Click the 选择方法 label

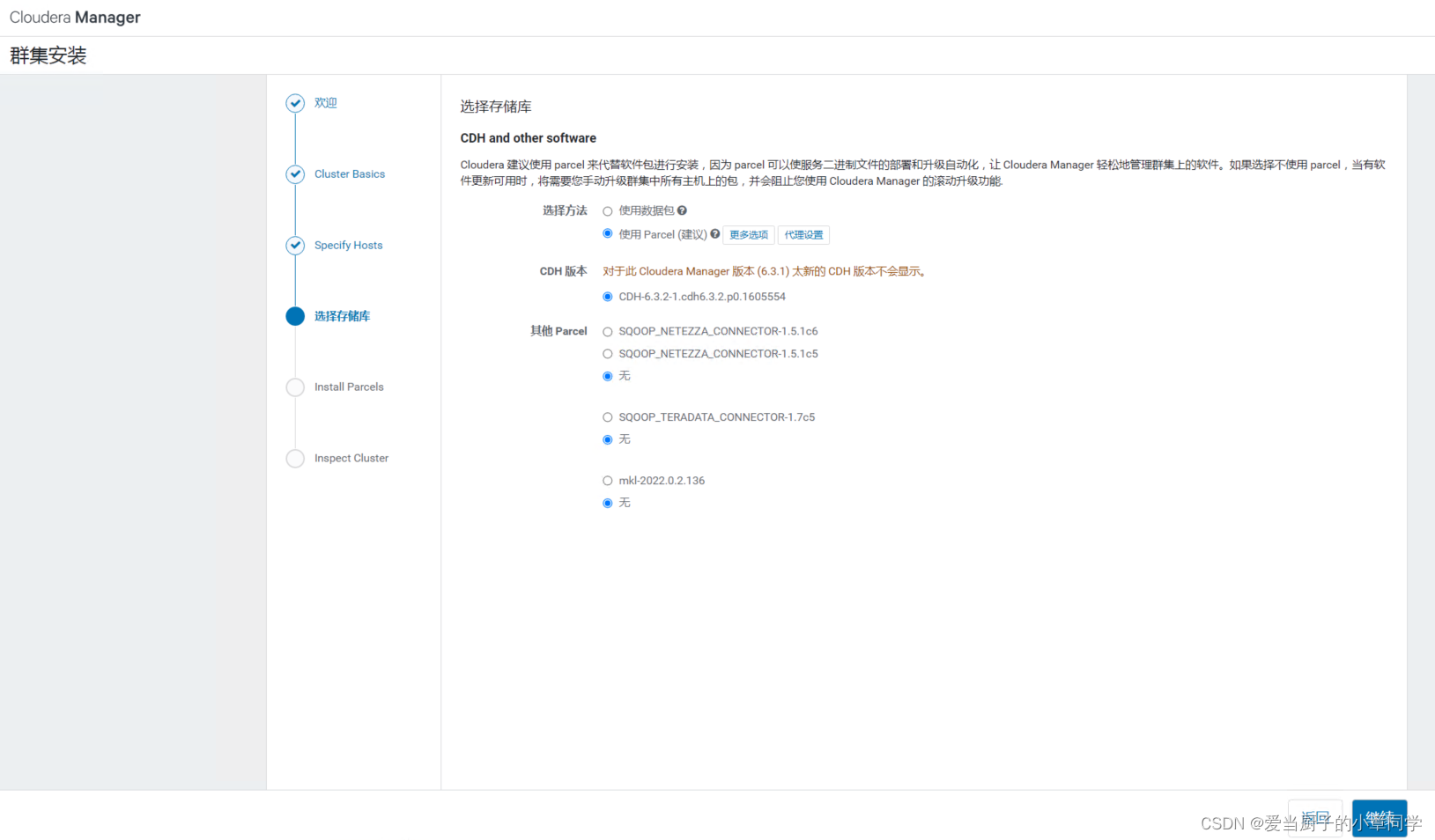coord(565,210)
